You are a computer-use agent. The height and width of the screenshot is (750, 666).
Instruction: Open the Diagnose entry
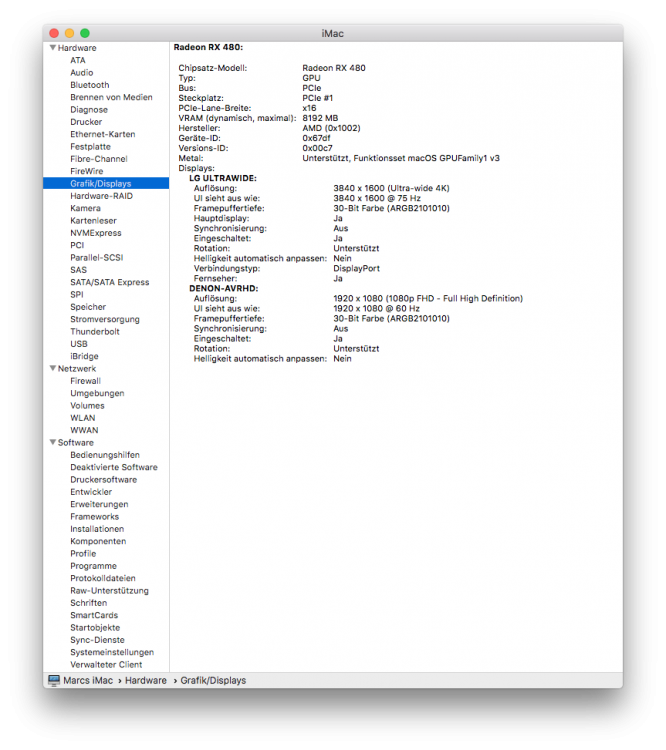pyautogui.click(x=89, y=110)
